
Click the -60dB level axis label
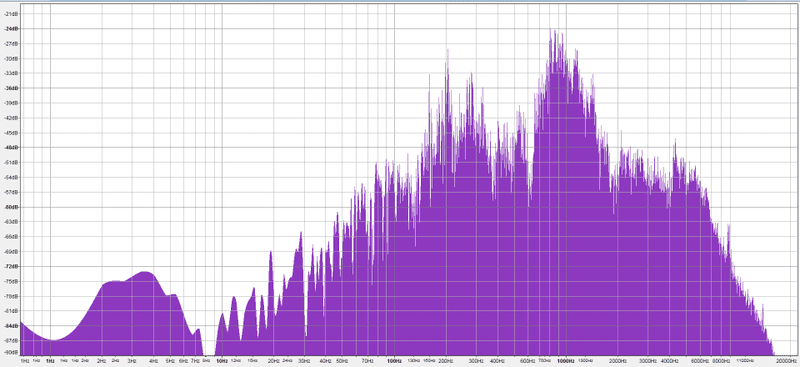click(x=10, y=207)
